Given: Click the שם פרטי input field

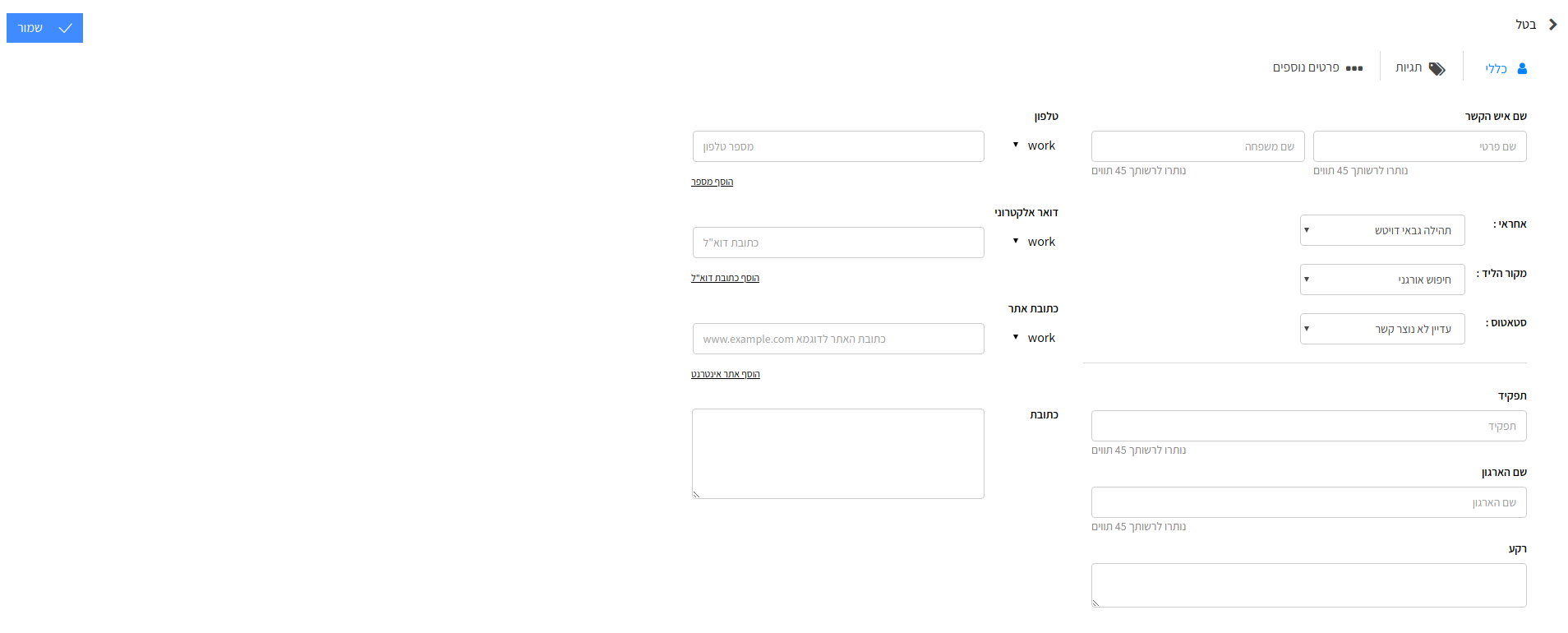Looking at the screenshot, I should pos(1420,146).
